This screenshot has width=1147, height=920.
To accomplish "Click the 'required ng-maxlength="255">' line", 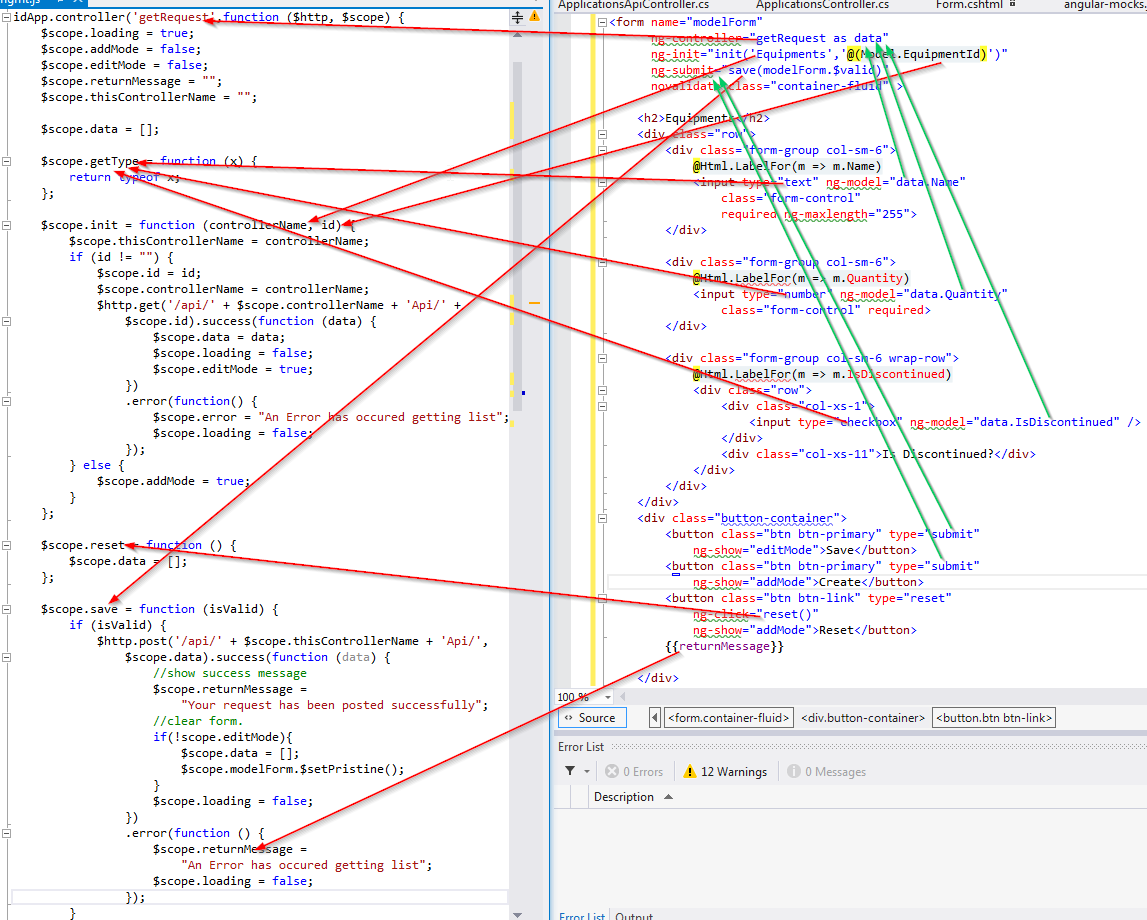I will 819,214.
